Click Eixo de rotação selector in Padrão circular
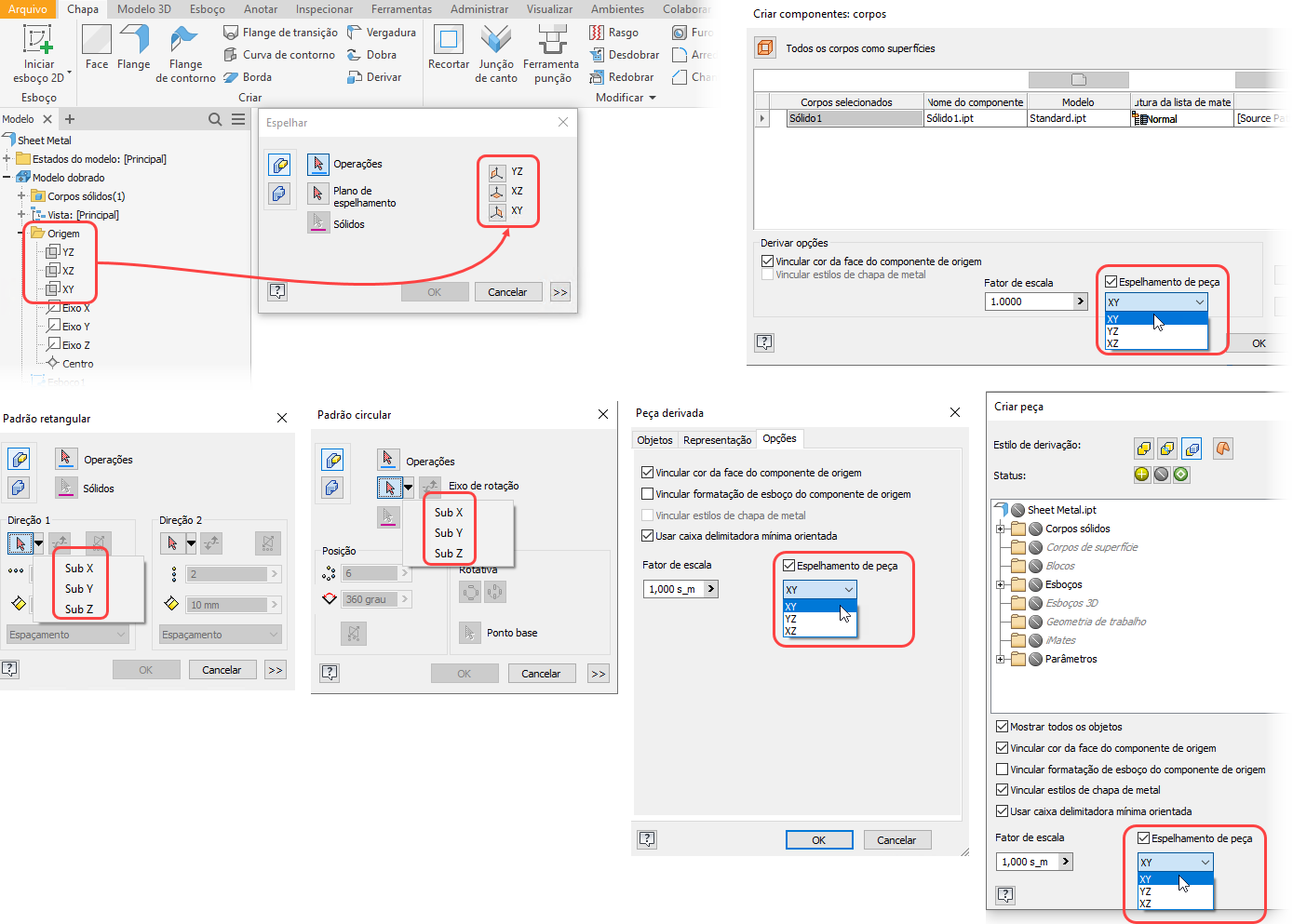This screenshot has width=1293, height=924. click(x=390, y=487)
